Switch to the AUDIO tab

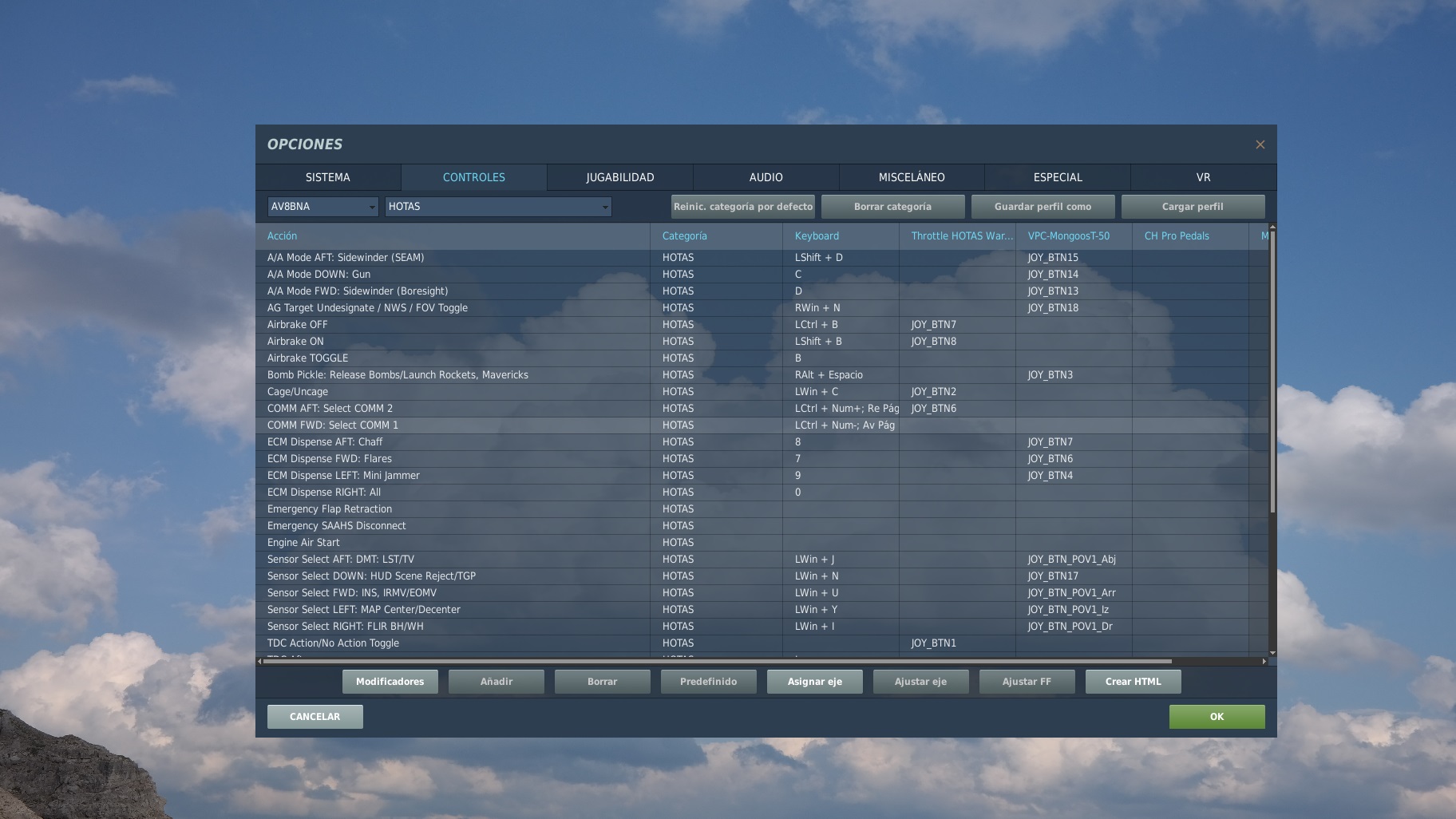(766, 177)
